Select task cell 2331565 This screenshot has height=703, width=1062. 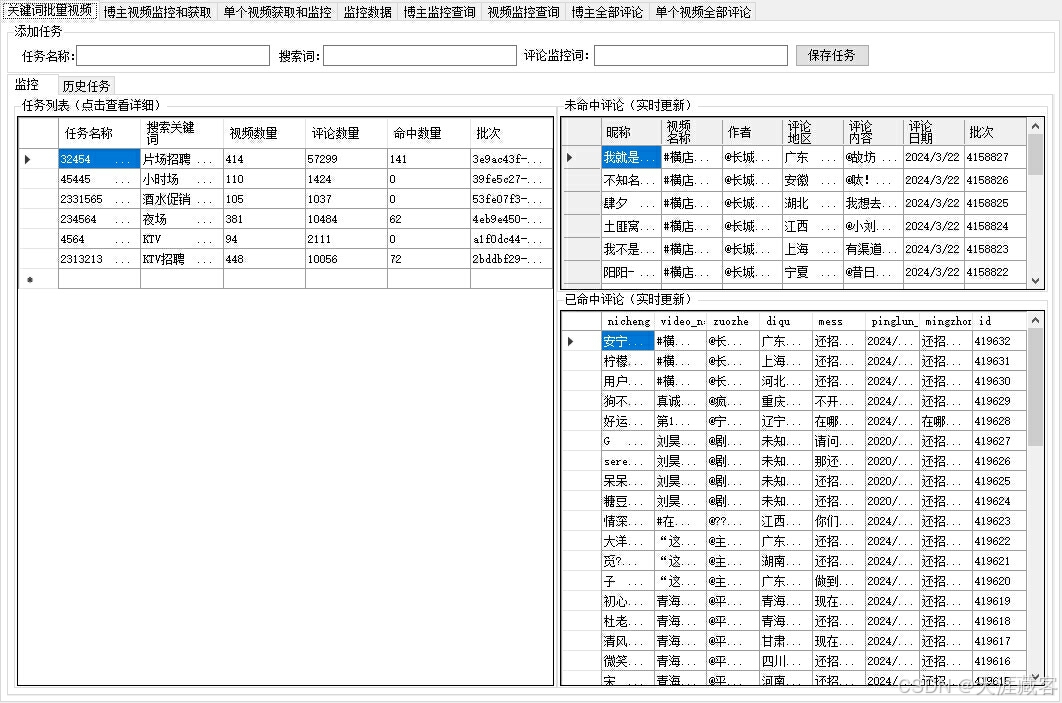coord(100,199)
